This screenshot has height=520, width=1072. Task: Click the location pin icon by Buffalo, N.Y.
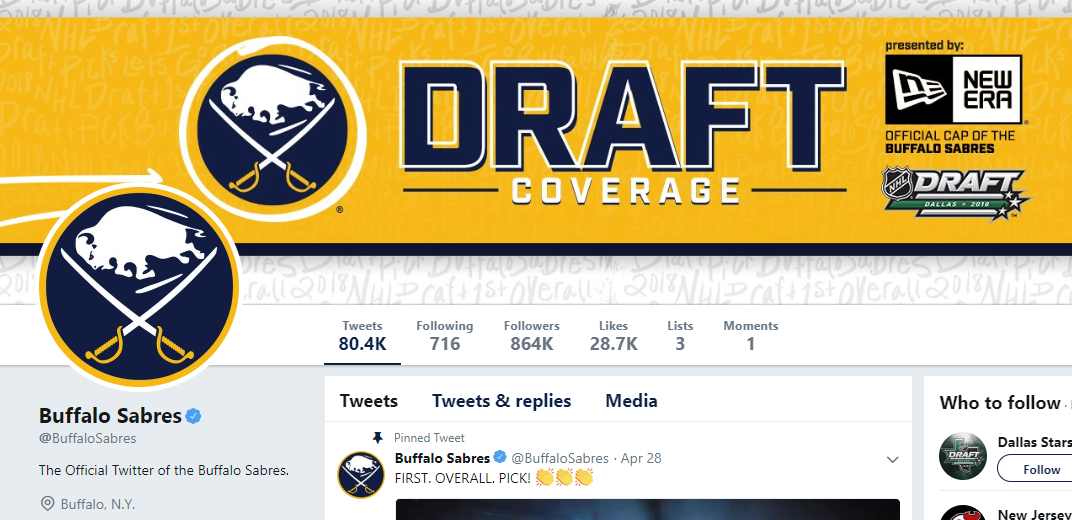tap(47, 504)
